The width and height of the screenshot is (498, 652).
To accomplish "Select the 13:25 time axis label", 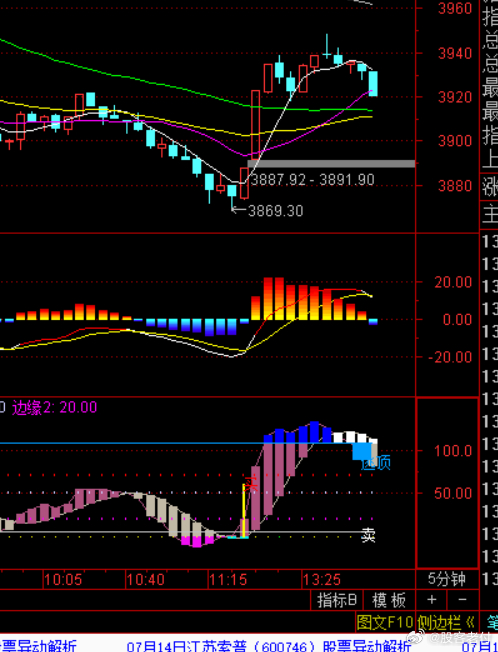I will click(x=322, y=579).
